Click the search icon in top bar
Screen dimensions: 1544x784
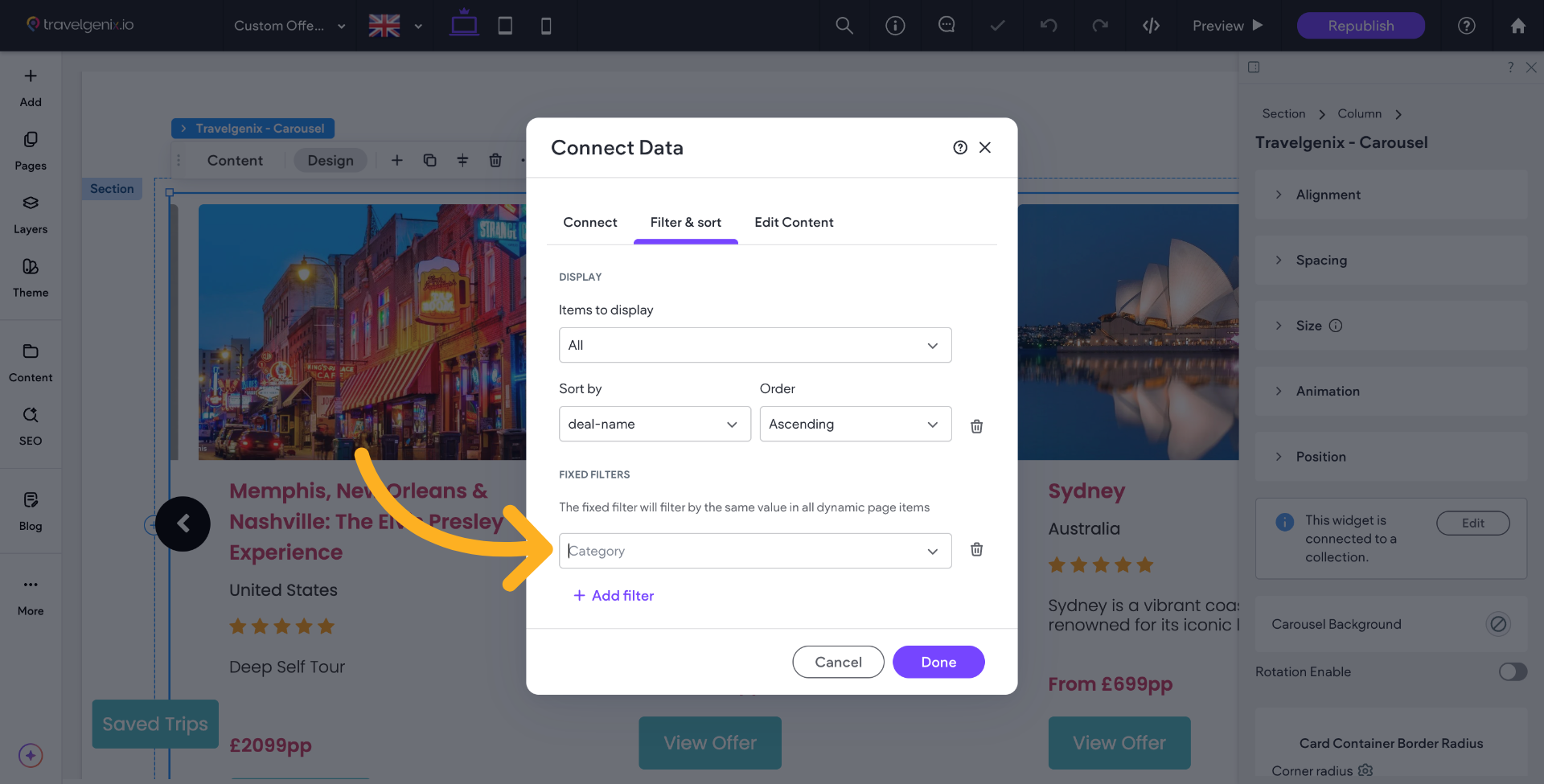coord(844,26)
